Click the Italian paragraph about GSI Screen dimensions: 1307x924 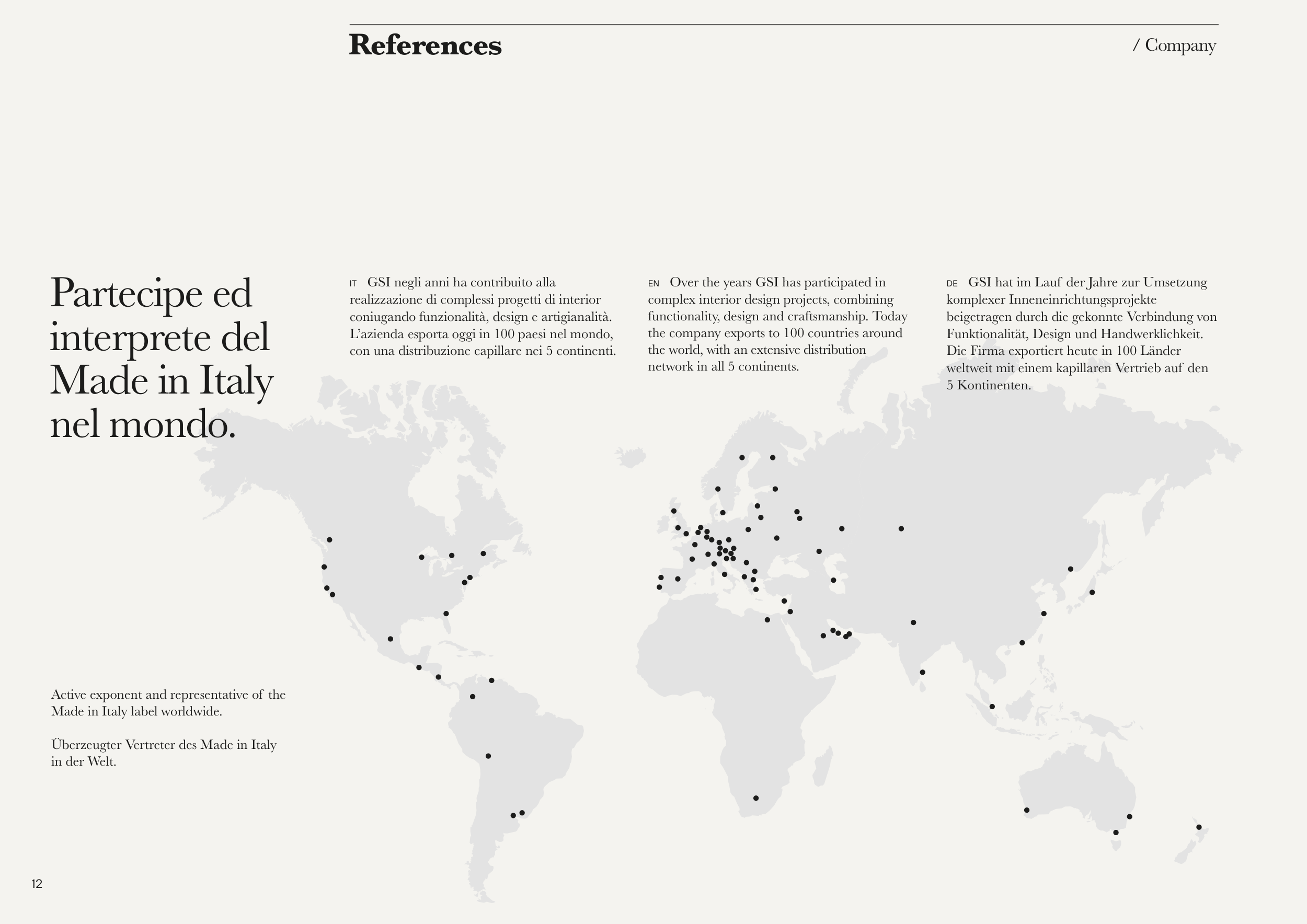pyautogui.click(x=482, y=316)
